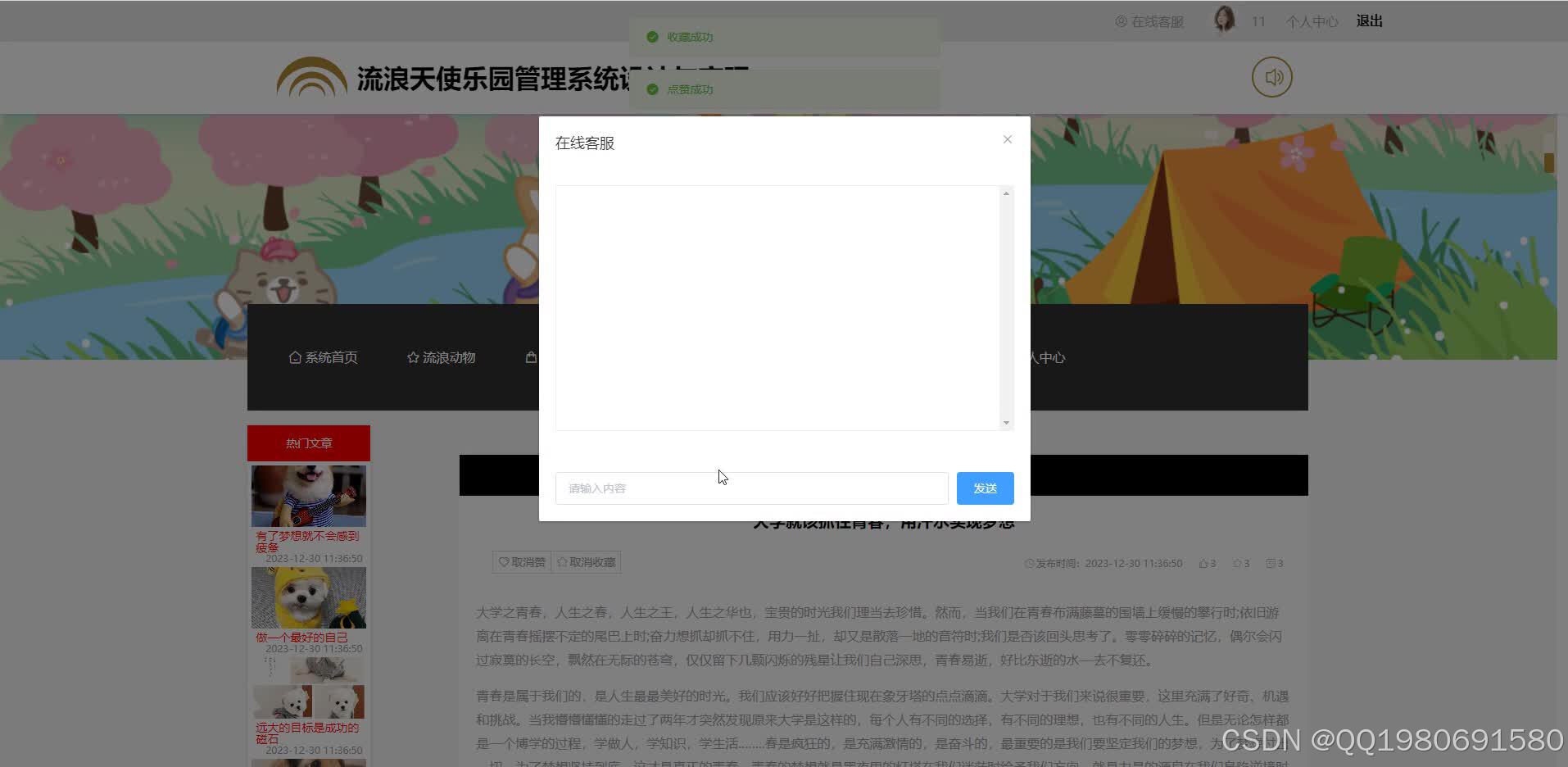
Task: Click the headset customer service icon in header
Action: (1120, 21)
